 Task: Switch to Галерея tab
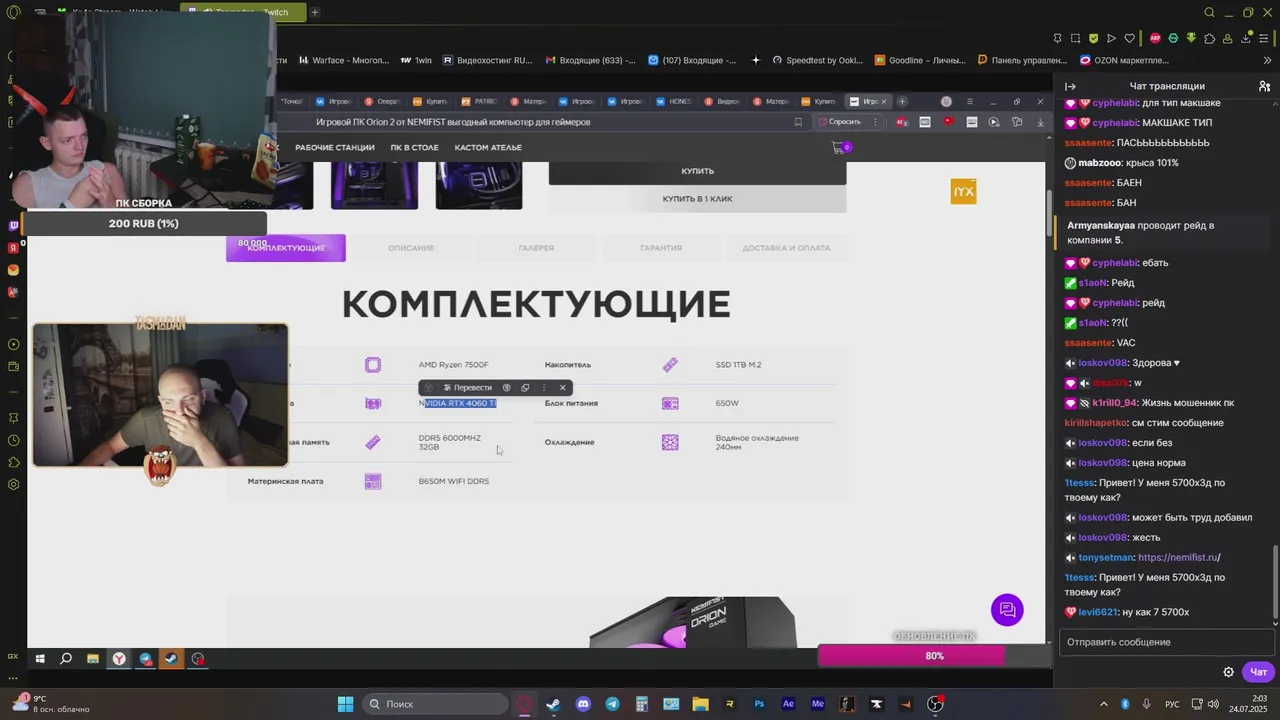tap(536, 248)
